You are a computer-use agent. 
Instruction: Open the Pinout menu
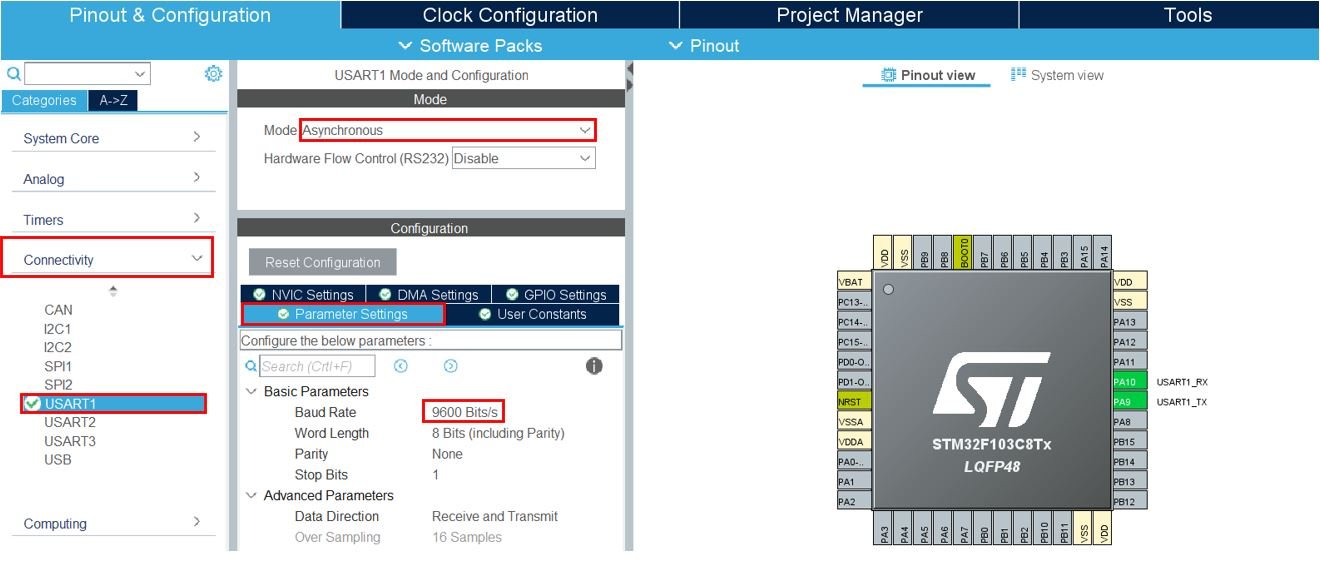pos(704,45)
